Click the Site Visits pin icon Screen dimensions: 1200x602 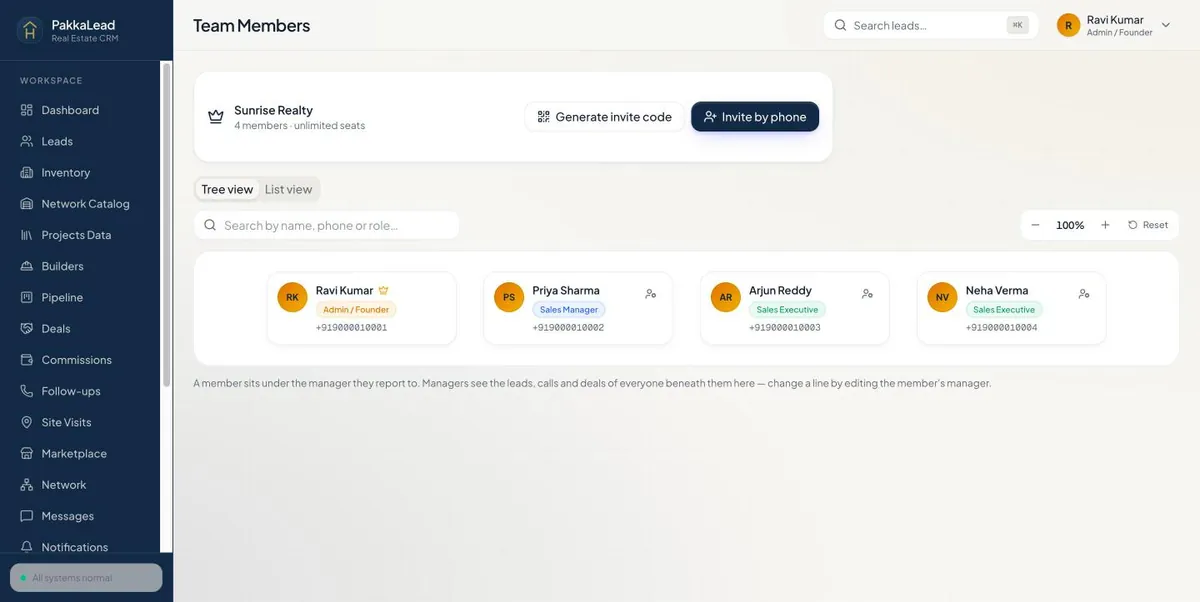(27, 422)
